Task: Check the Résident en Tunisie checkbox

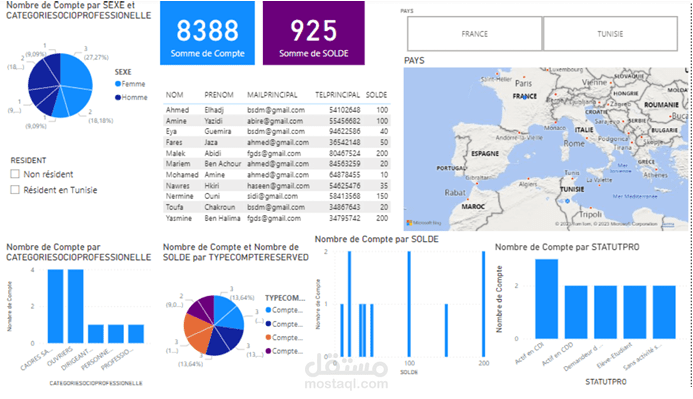Action: coord(15,190)
